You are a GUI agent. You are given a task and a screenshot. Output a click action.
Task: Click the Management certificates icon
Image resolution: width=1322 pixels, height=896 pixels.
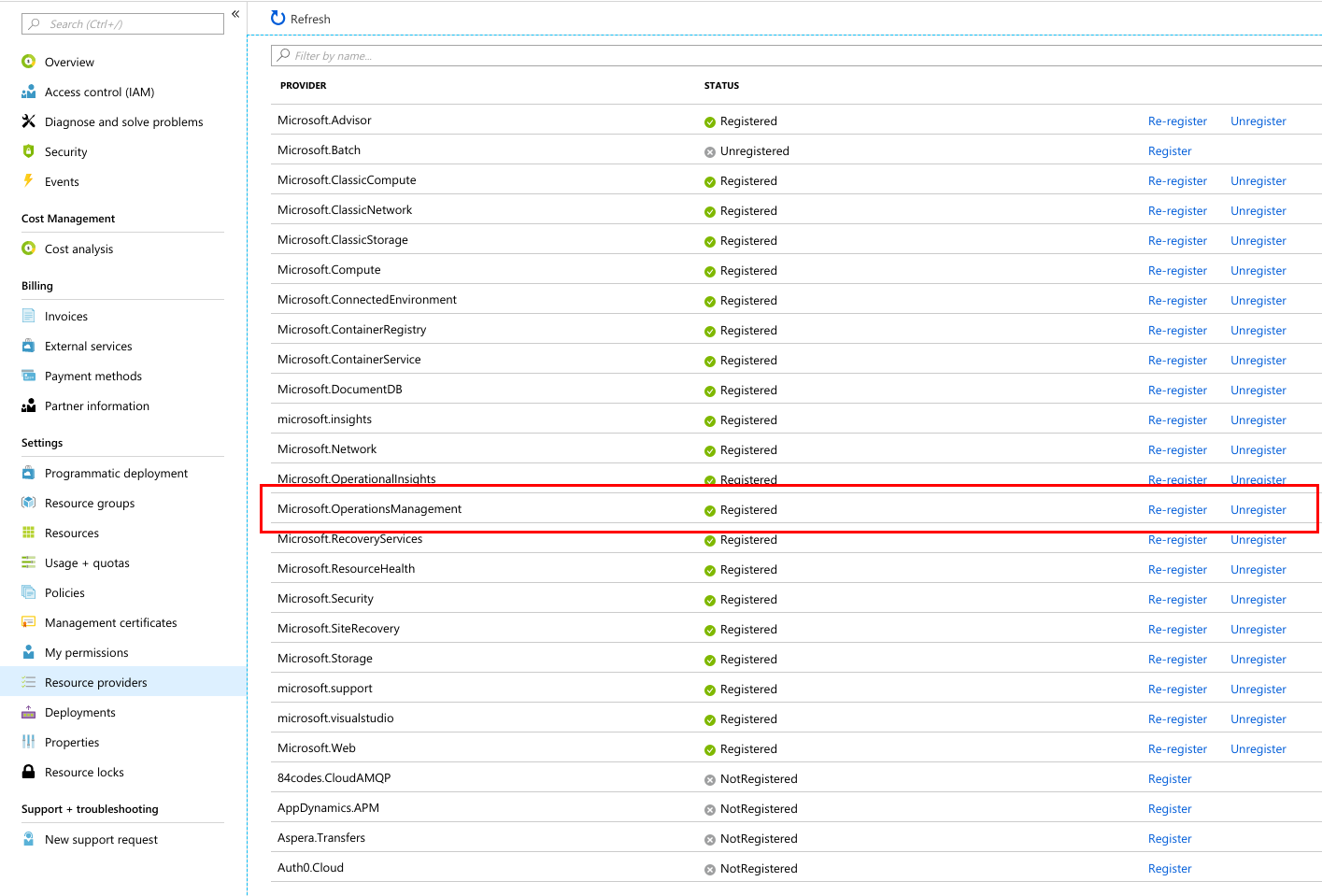click(x=28, y=622)
